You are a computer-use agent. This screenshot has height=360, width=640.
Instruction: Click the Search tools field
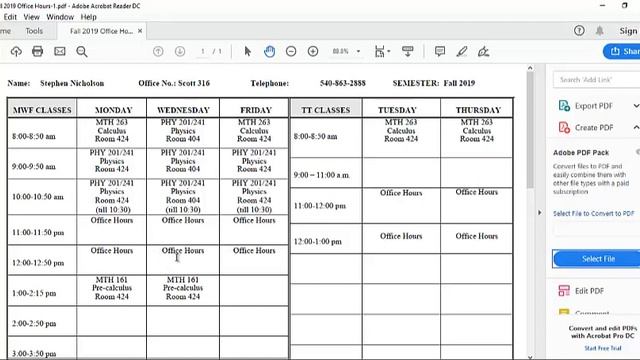tap(596, 80)
